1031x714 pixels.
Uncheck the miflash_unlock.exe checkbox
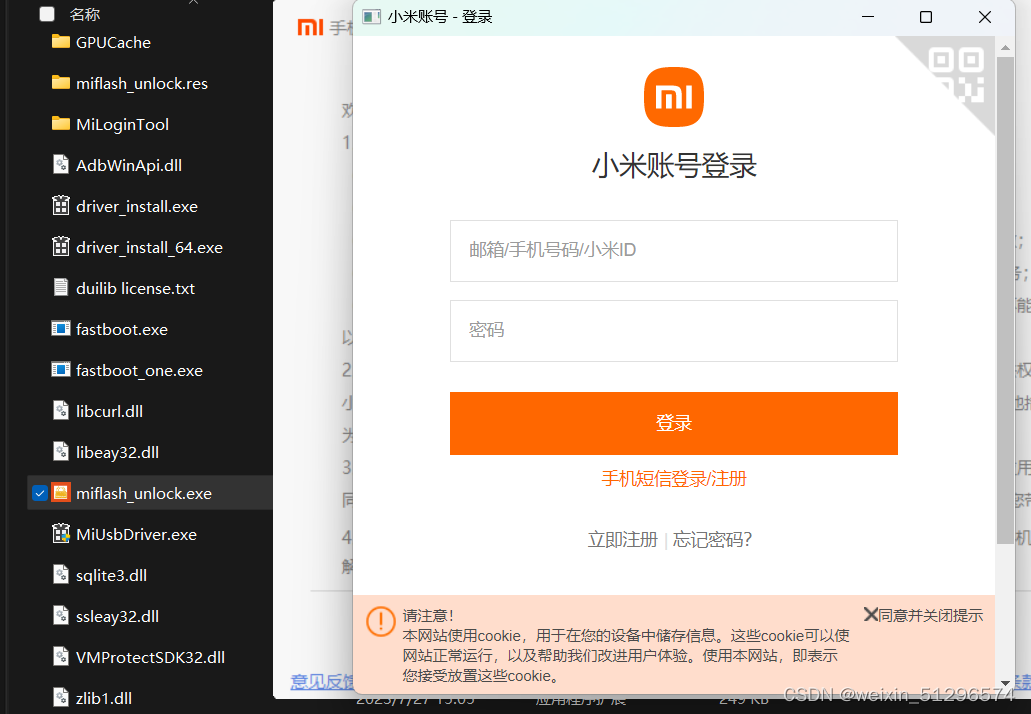coord(39,493)
